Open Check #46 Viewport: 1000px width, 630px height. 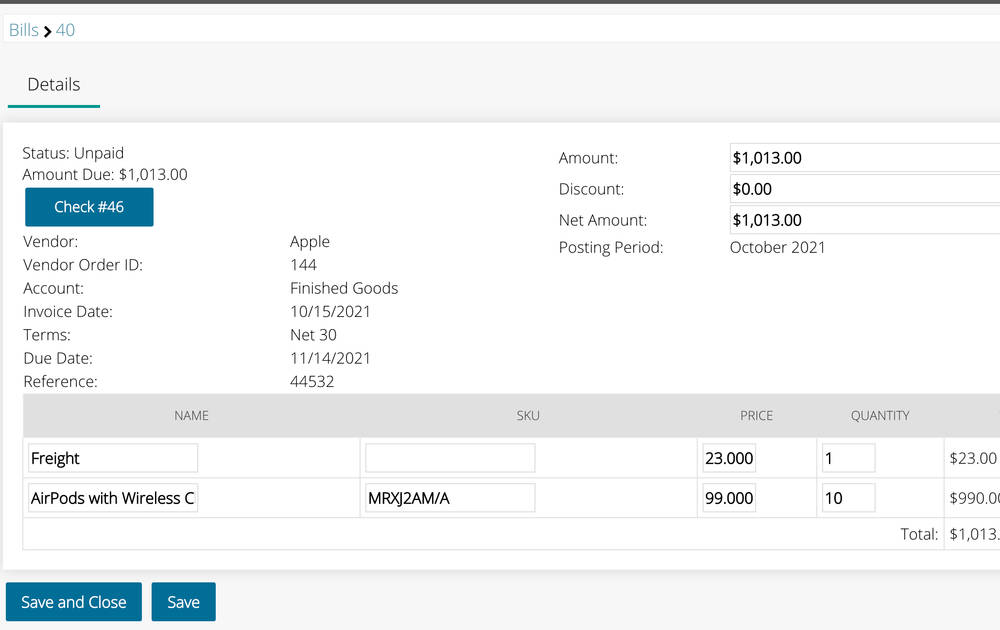[89, 207]
